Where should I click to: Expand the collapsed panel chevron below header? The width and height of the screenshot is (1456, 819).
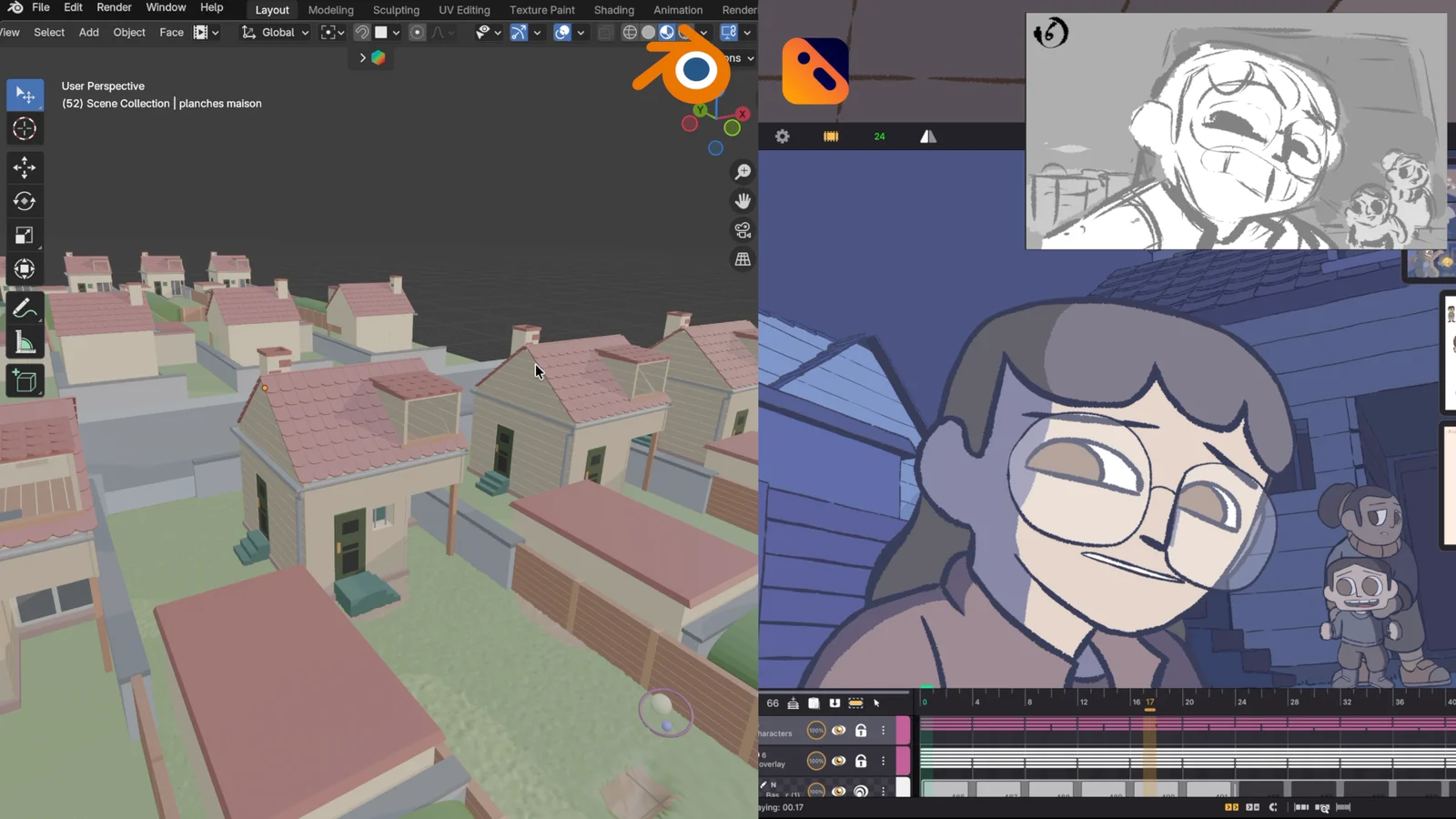click(x=362, y=57)
